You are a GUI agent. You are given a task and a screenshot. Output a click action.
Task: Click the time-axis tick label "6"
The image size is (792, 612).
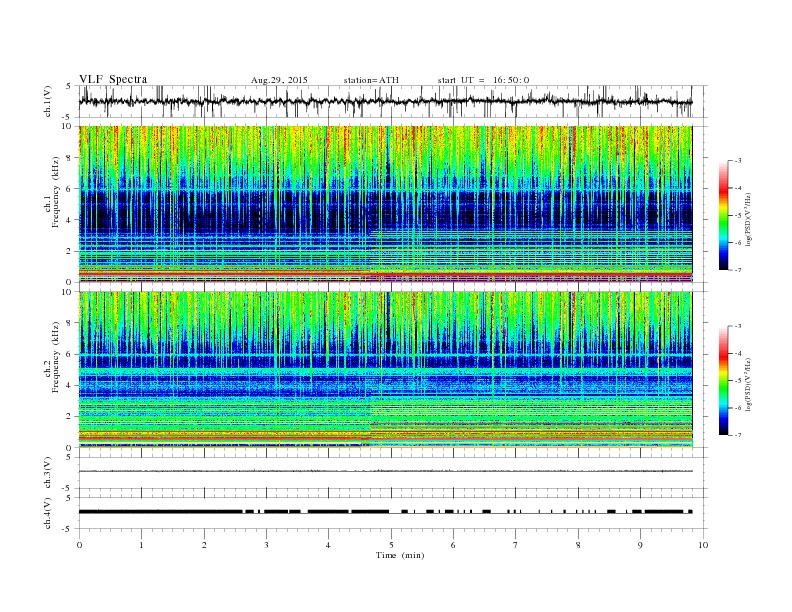453,545
